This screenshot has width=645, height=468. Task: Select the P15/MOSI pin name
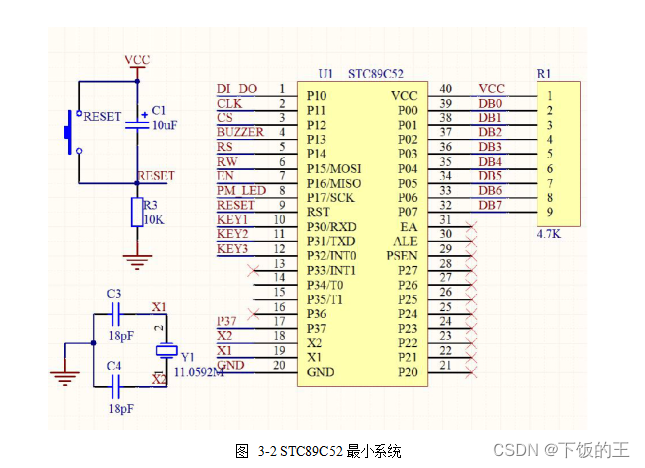[x=334, y=169]
